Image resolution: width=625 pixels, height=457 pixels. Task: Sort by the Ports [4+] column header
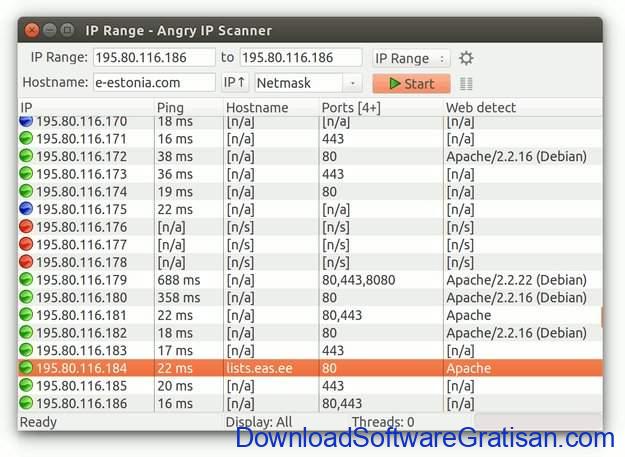[x=381, y=108]
